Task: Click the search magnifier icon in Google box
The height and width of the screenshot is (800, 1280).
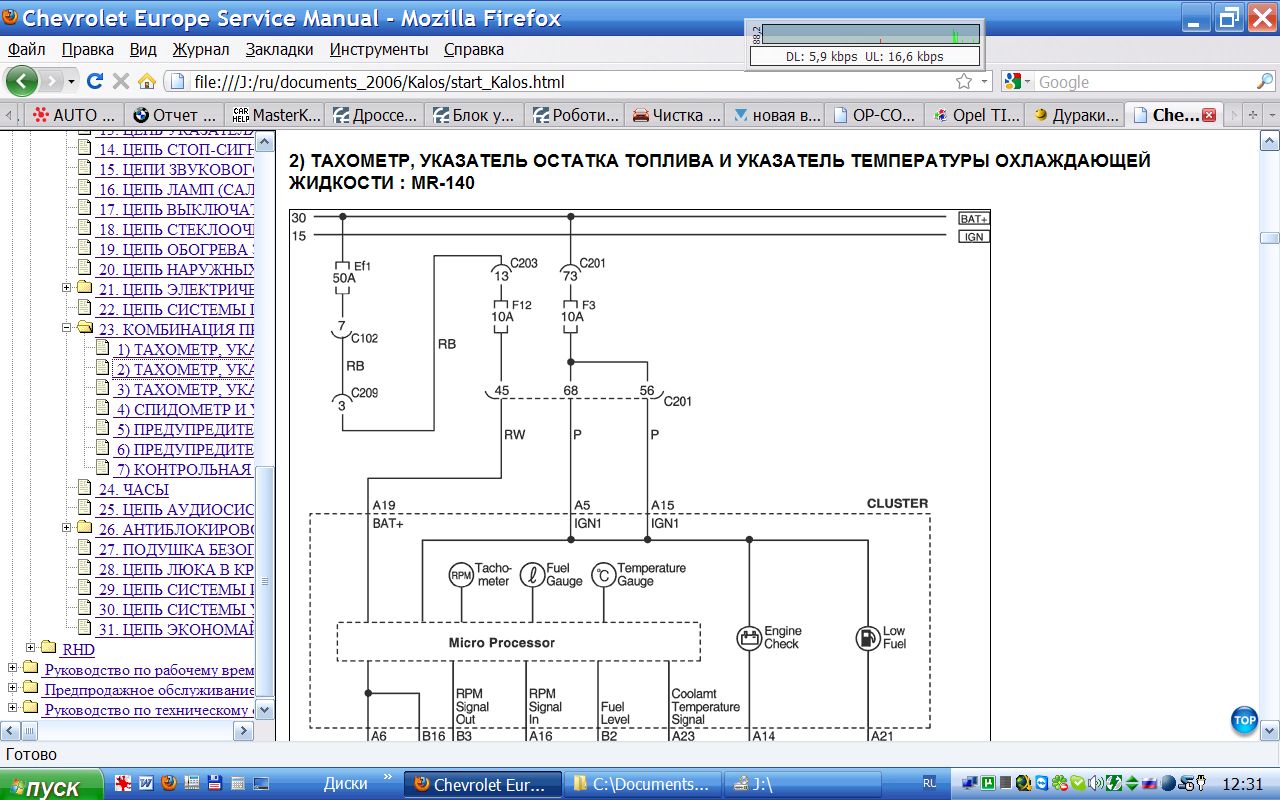Action: pyautogui.click(x=1264, y=82)
